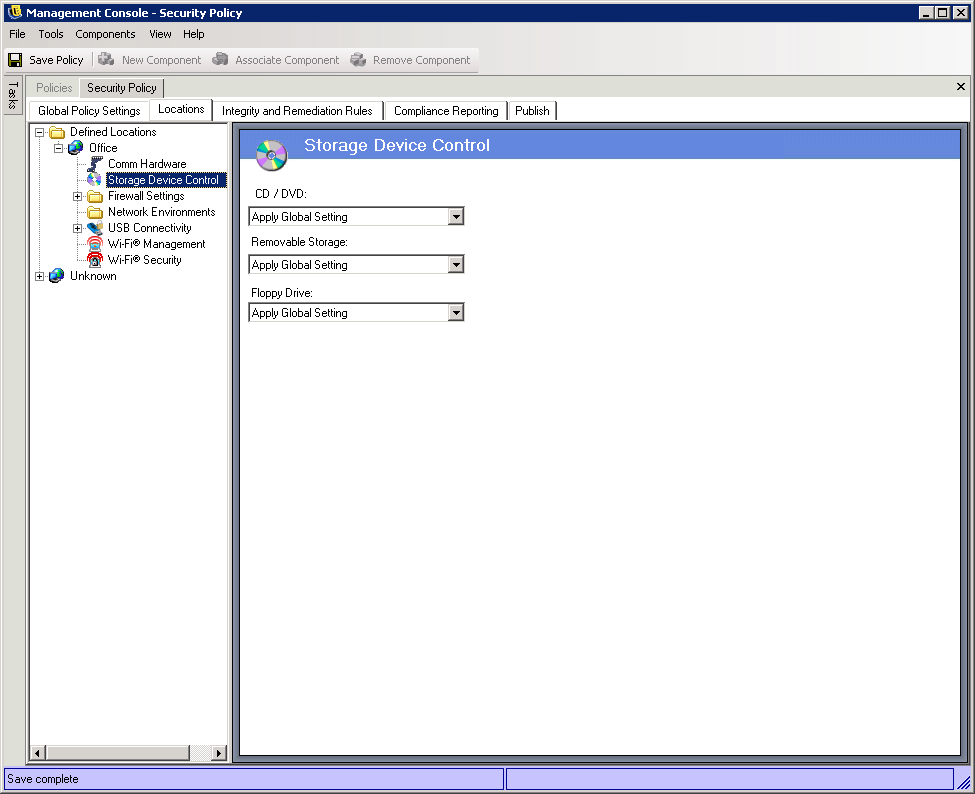Viewport: 975px width, 794px height.
Task: Click the Remove Component toolbar icon
Action: click(358, 59)
